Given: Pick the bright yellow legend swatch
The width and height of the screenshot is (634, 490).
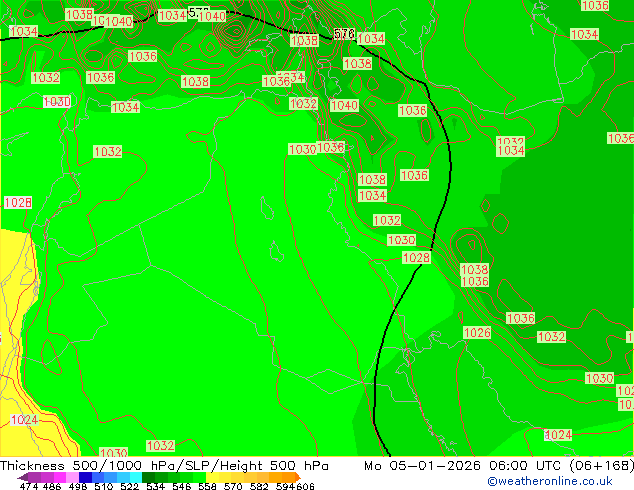Looking at the screenshot, I should (x=212, y=477).
